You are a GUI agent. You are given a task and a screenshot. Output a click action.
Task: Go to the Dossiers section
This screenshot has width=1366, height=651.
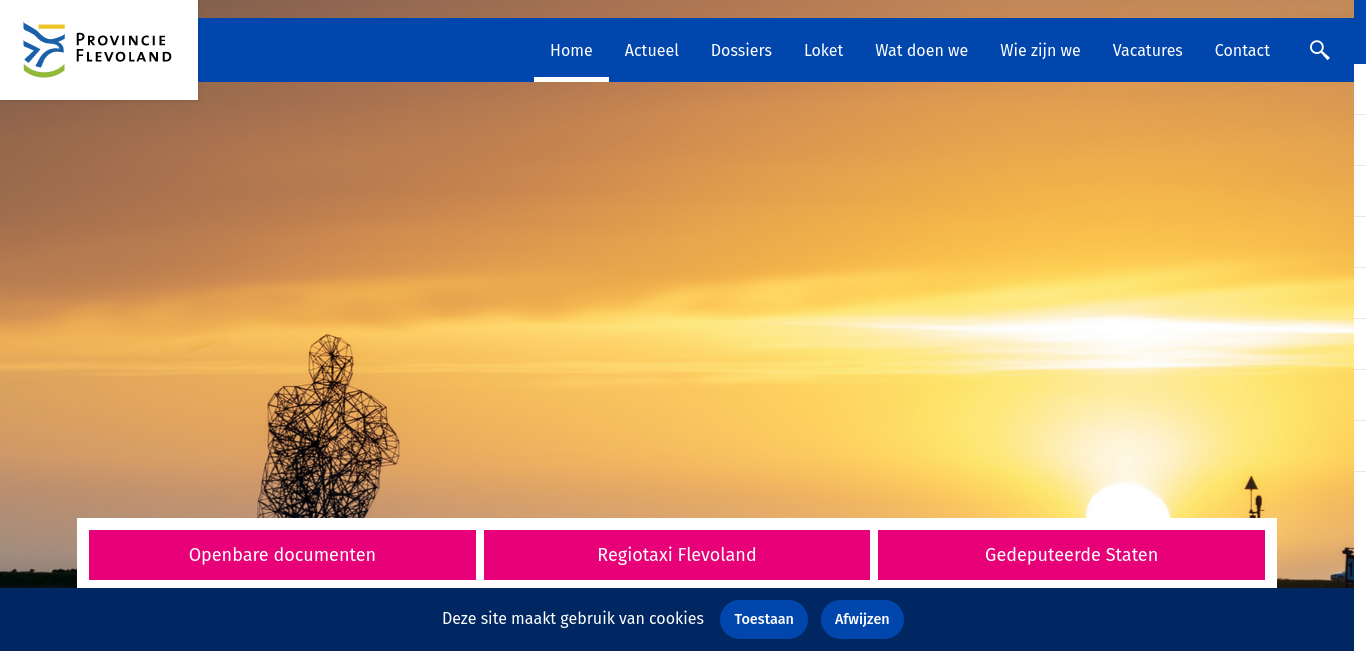pyautogui.click(x=741, y=50)
